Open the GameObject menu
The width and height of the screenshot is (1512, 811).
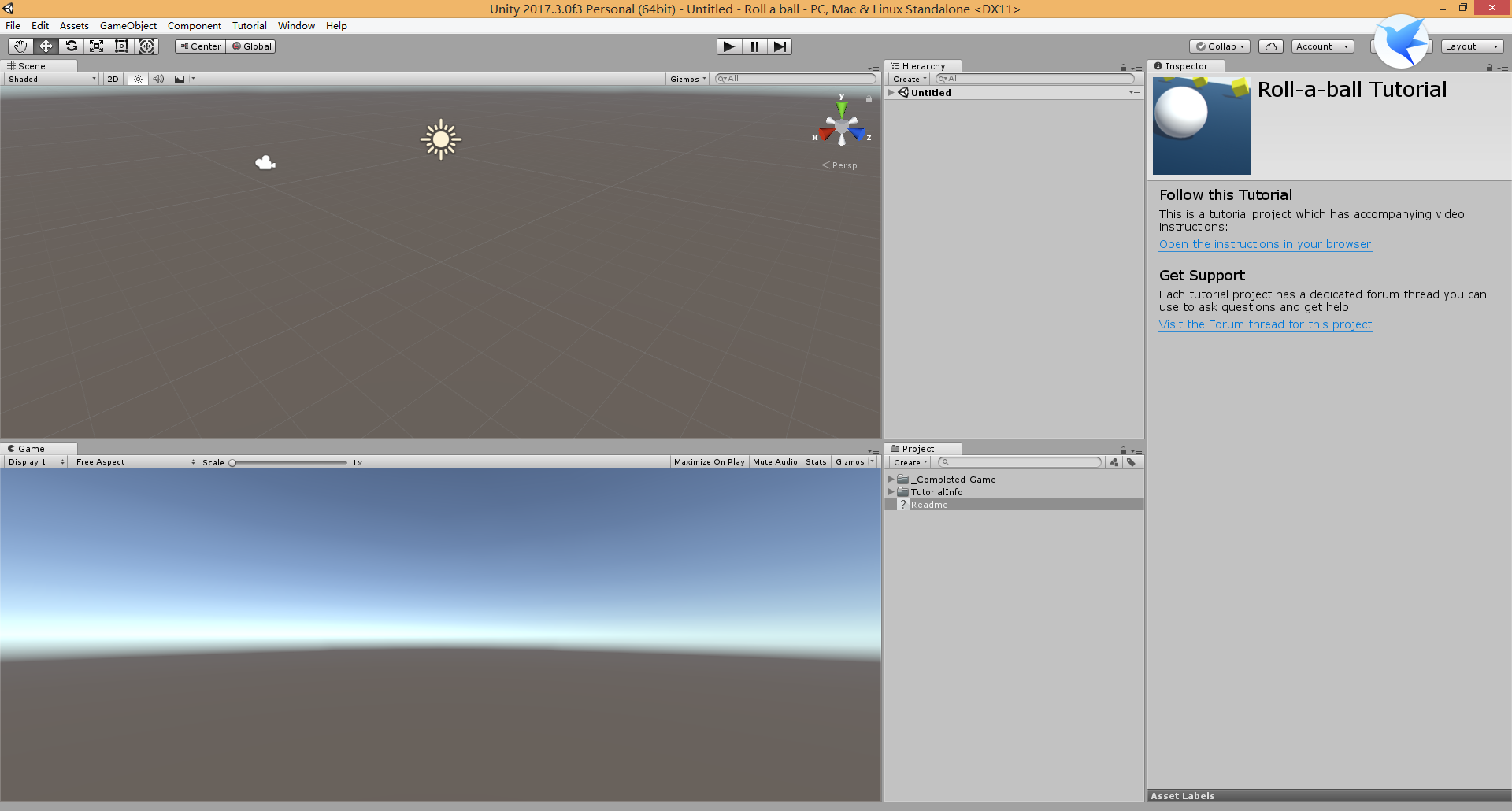[x=128, y=25]
